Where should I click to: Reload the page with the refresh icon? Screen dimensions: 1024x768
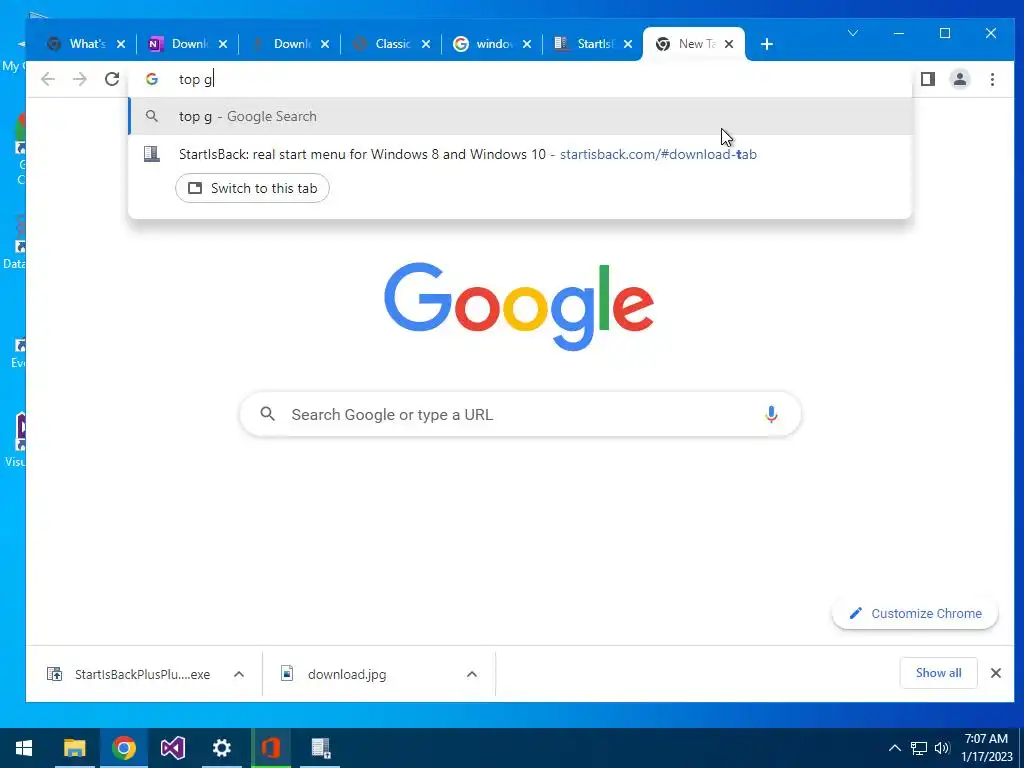tap(112, 79)
